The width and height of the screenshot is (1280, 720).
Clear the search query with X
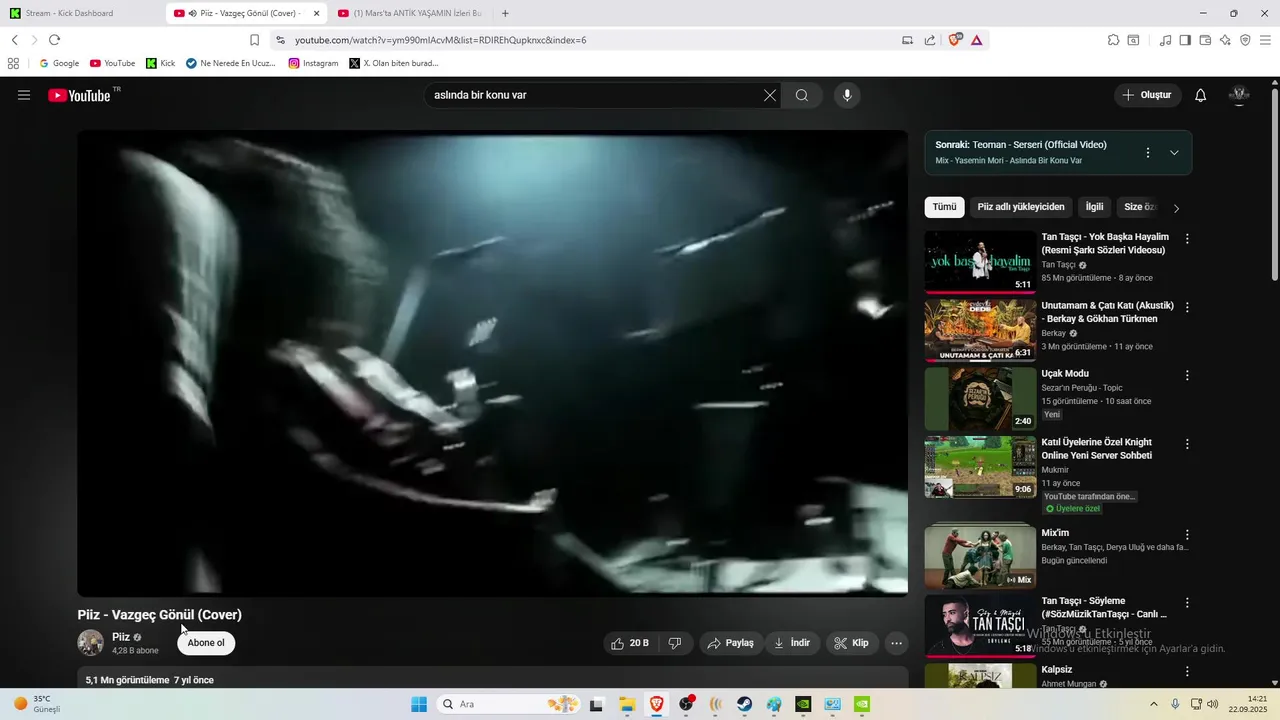coord(770,95)
